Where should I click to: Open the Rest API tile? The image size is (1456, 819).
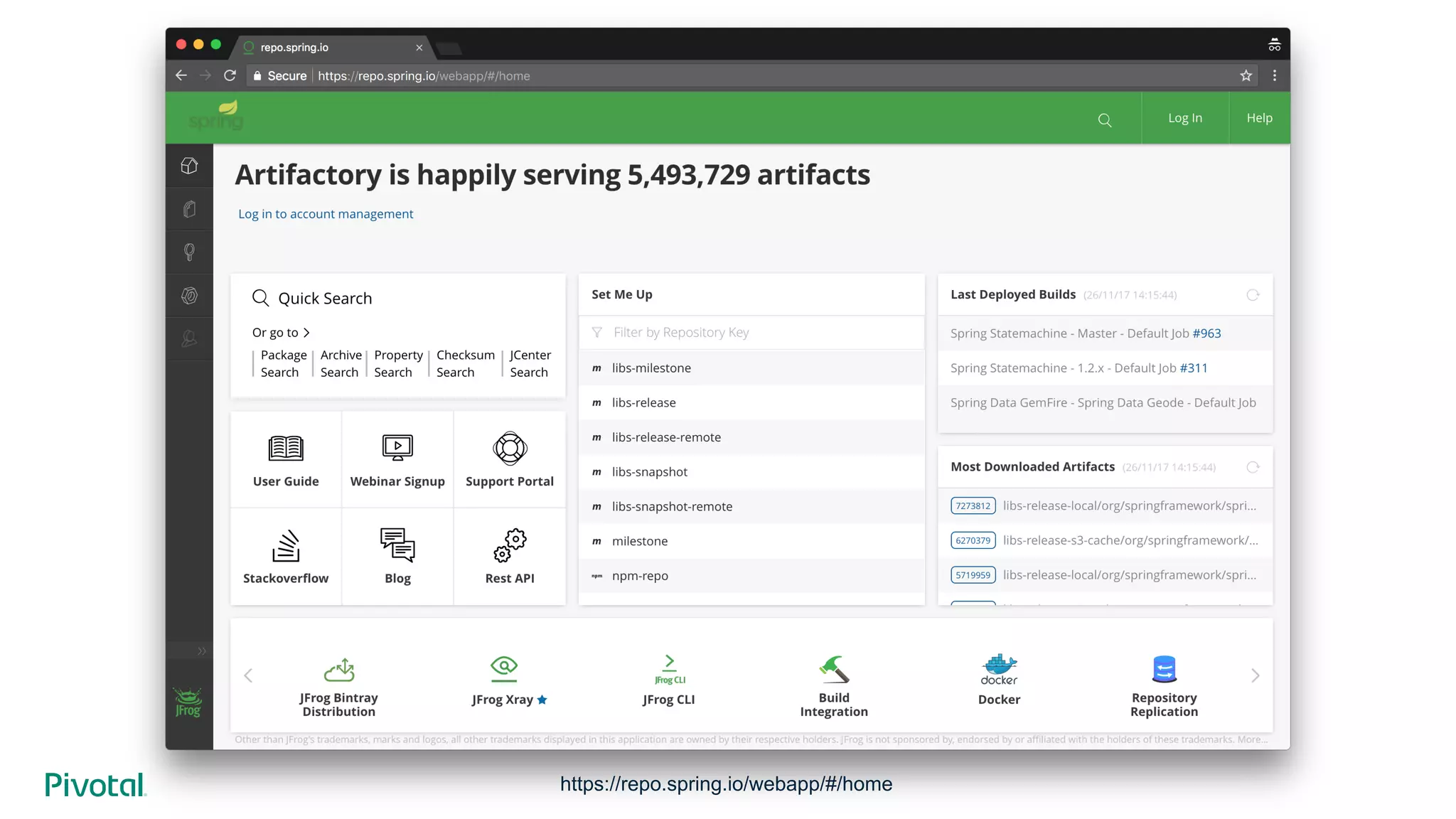tap(510, 557)
